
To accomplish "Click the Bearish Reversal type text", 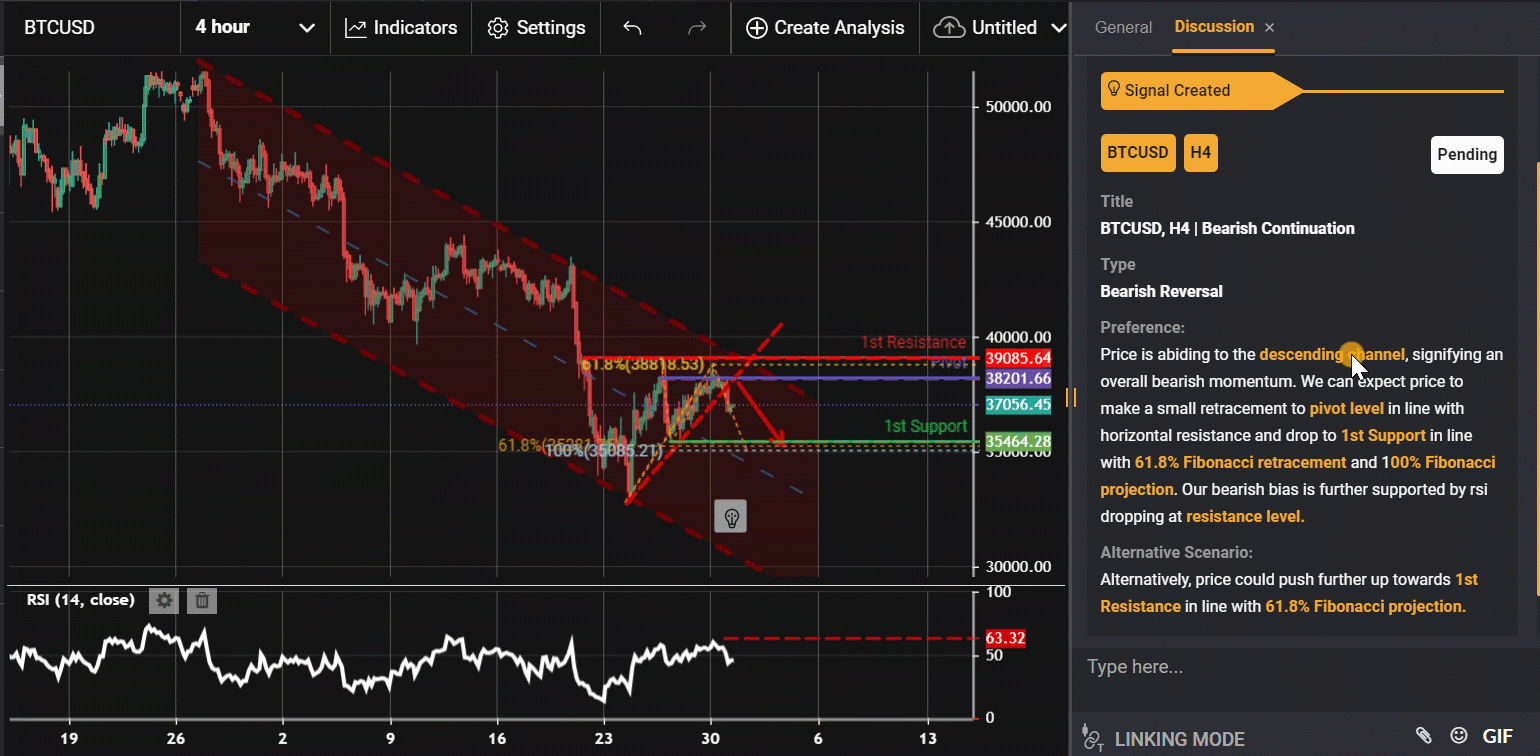I will [1161, 291].
